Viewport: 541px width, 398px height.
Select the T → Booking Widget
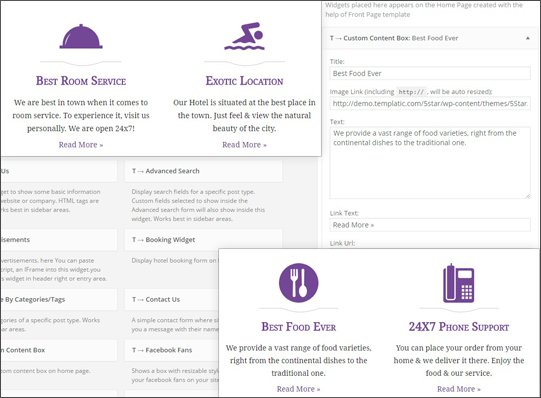[204, 240]
